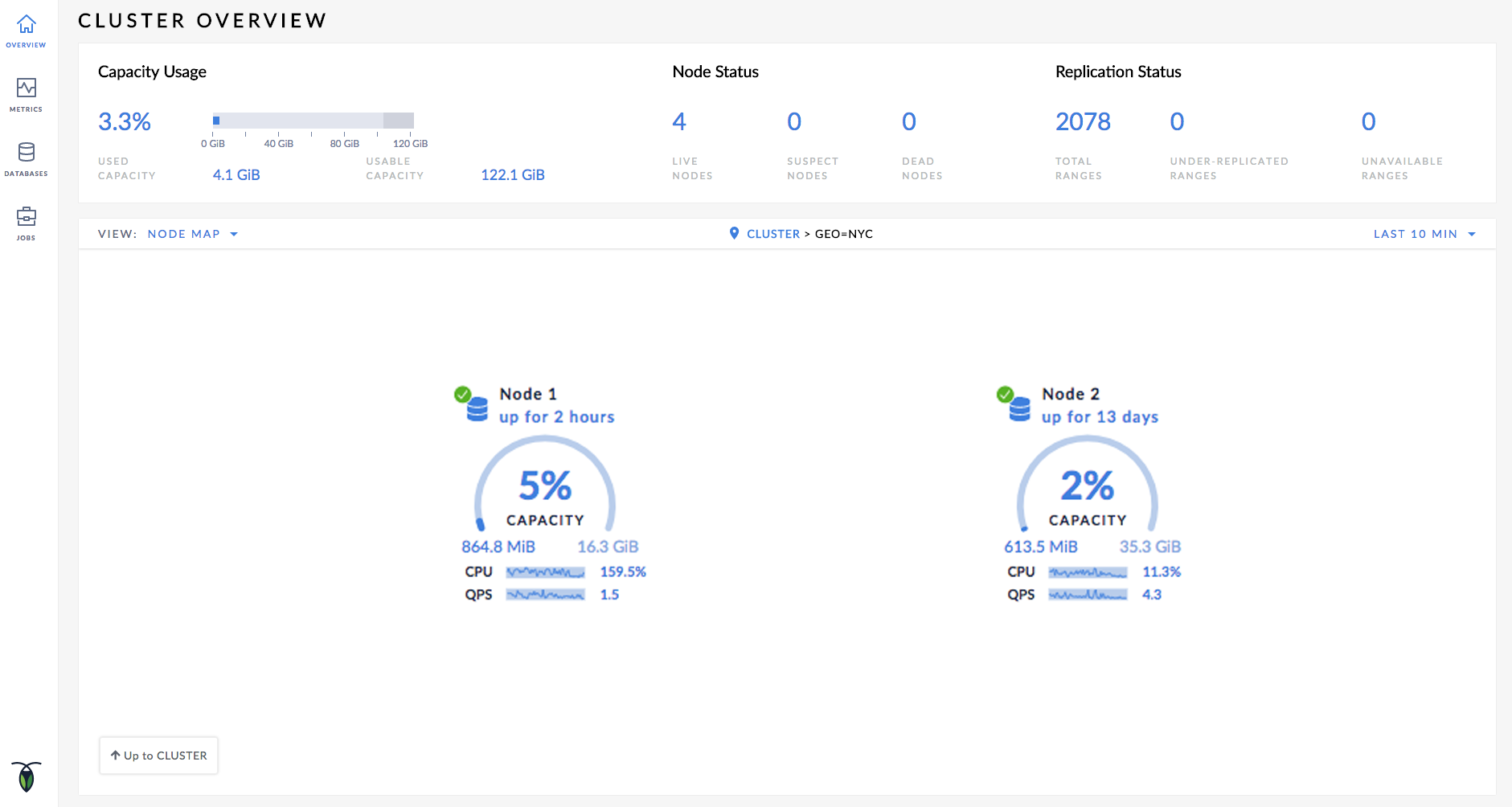Viewport: 1512px width, 807px height.
Task: Click the Up to CLUSTER button
Action: click(x=158, y=756)
